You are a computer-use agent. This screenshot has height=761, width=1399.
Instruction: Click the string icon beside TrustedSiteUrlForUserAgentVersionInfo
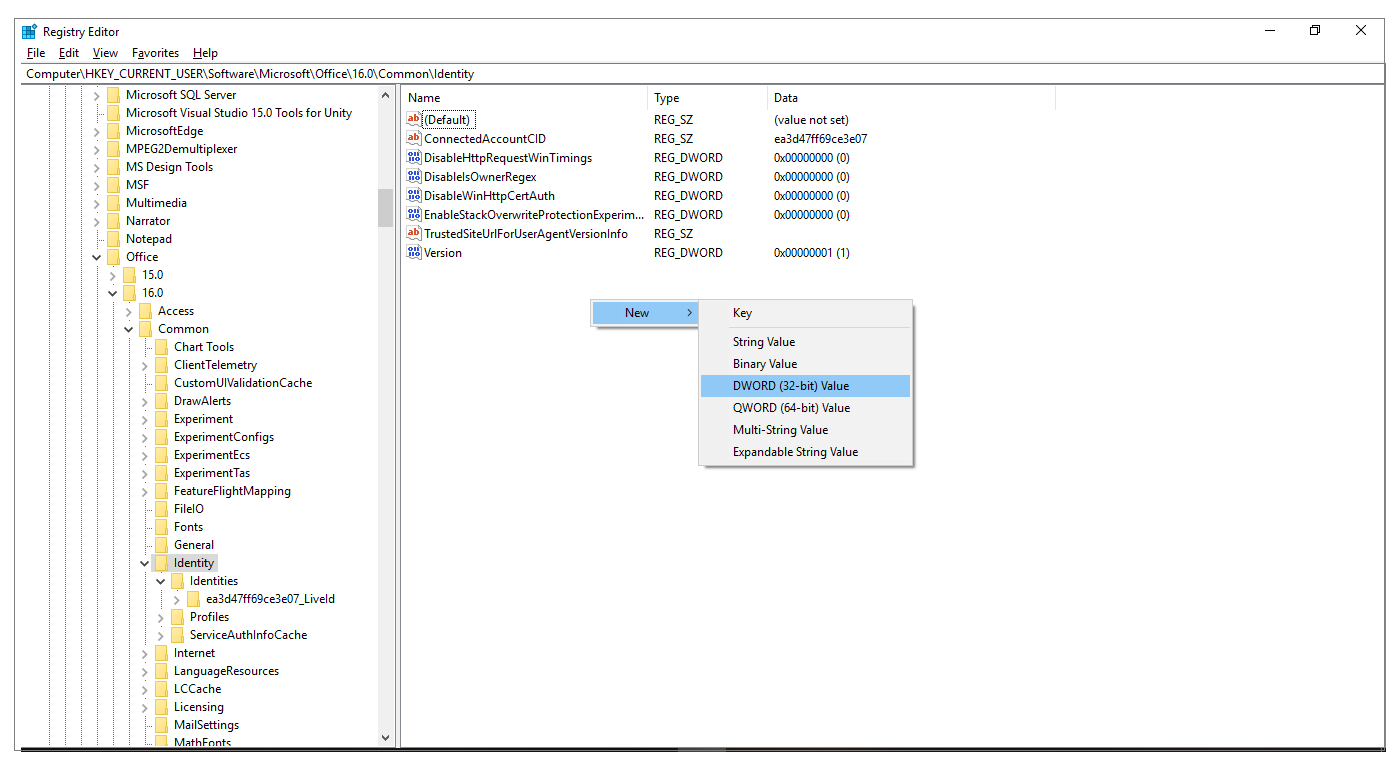pos(414,233)
